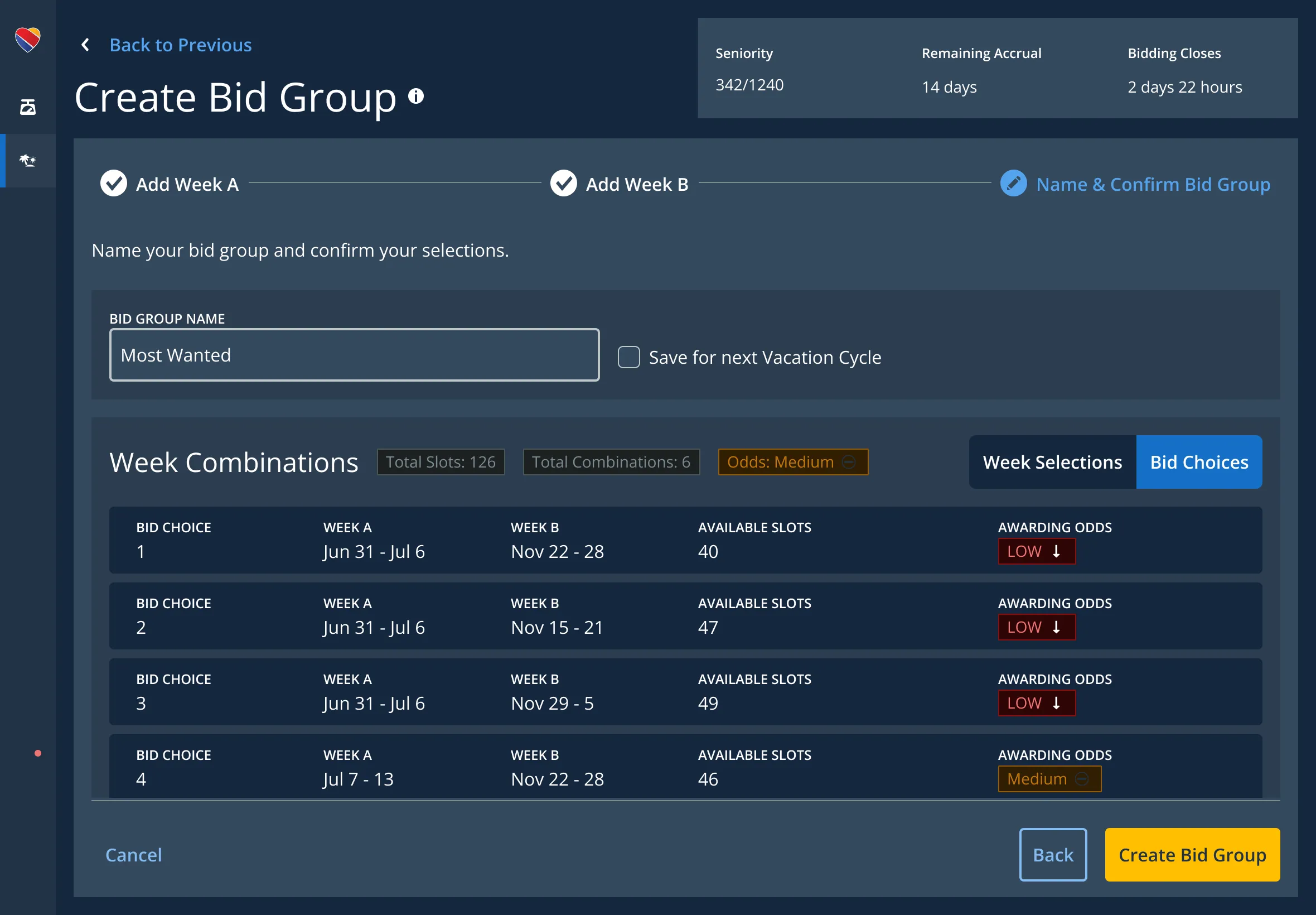
Task: Click minus icon in bid choice 4 Medium badge
Action: click(1082, 778)
